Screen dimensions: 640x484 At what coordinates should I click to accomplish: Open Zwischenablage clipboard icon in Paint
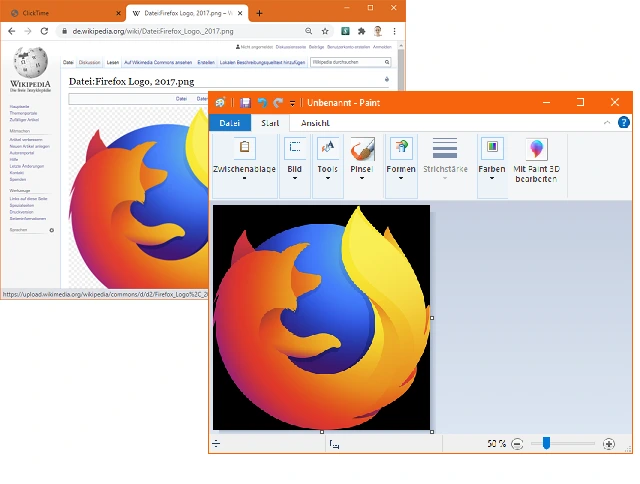coord(244,148)
